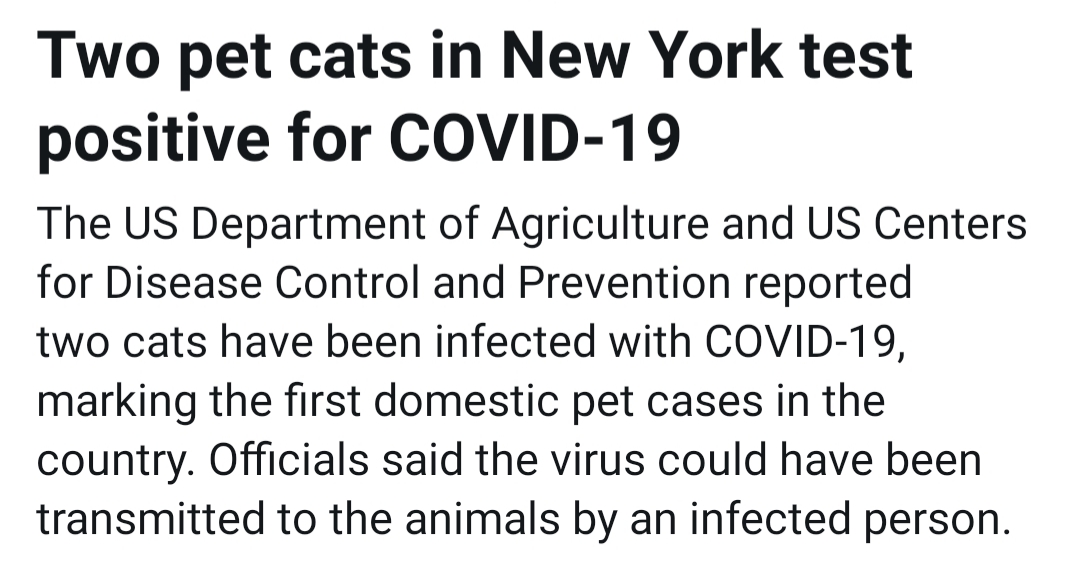Click the word 'COVID-19' in the headline
Screen dimensions: 1080x571
(534, 136)
